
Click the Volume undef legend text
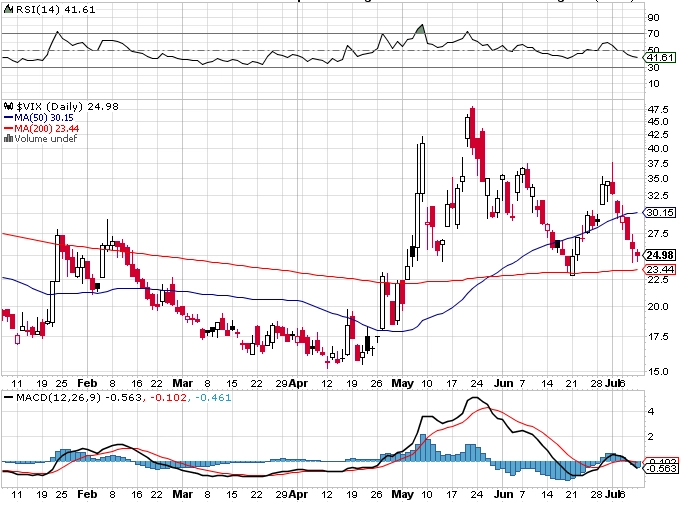tap(44, 139)
